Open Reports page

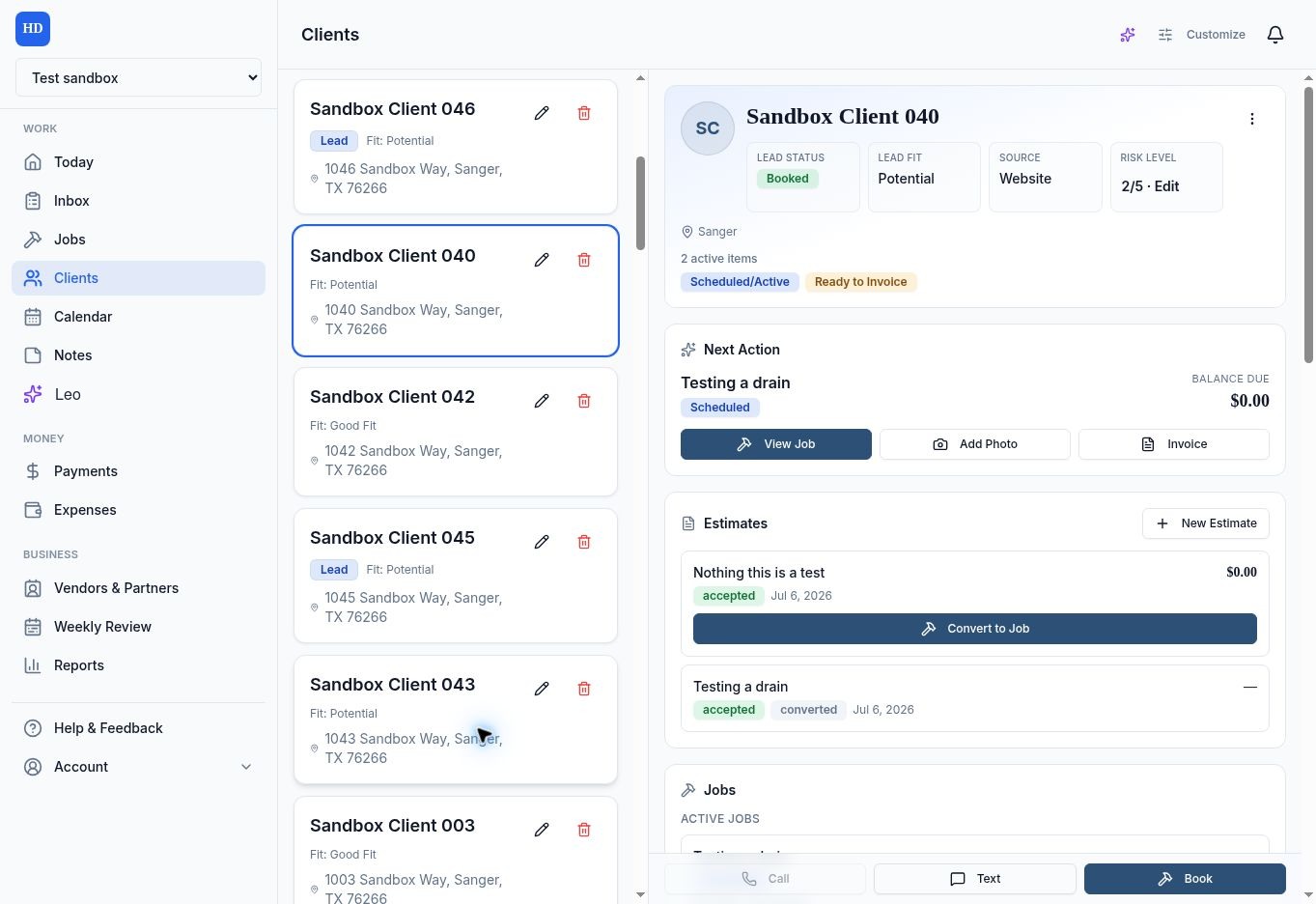[x=138, y=665]
